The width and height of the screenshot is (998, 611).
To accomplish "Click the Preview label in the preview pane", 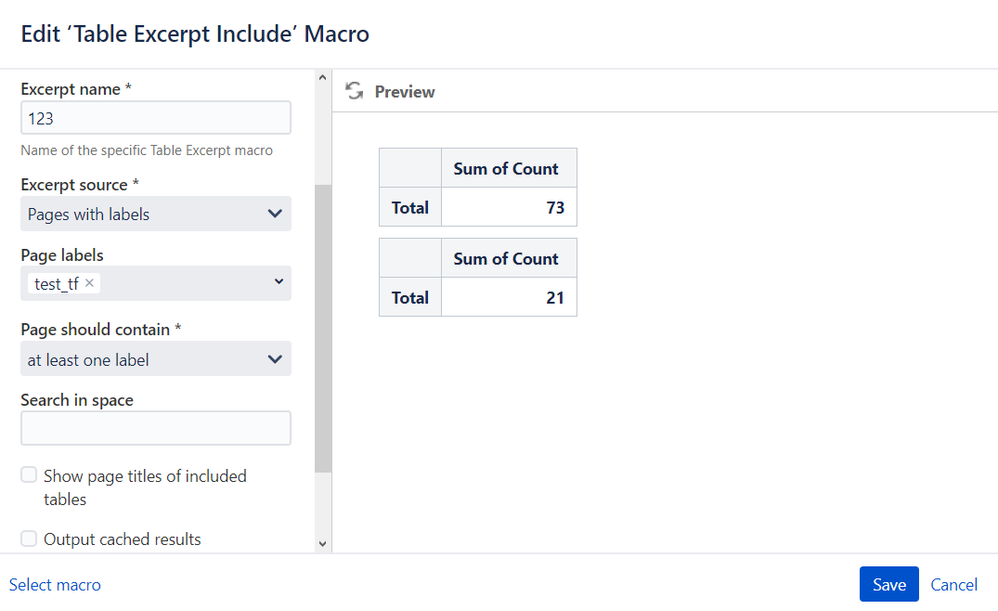I will pyautogui.click(x=404, y=91).
